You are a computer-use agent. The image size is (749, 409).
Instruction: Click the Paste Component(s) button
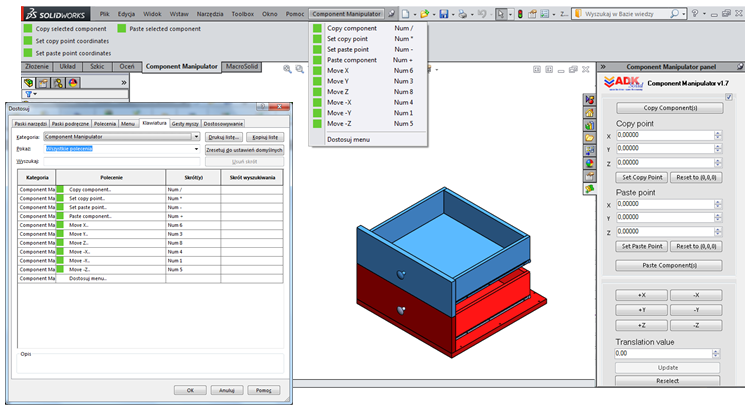[669, 265]
